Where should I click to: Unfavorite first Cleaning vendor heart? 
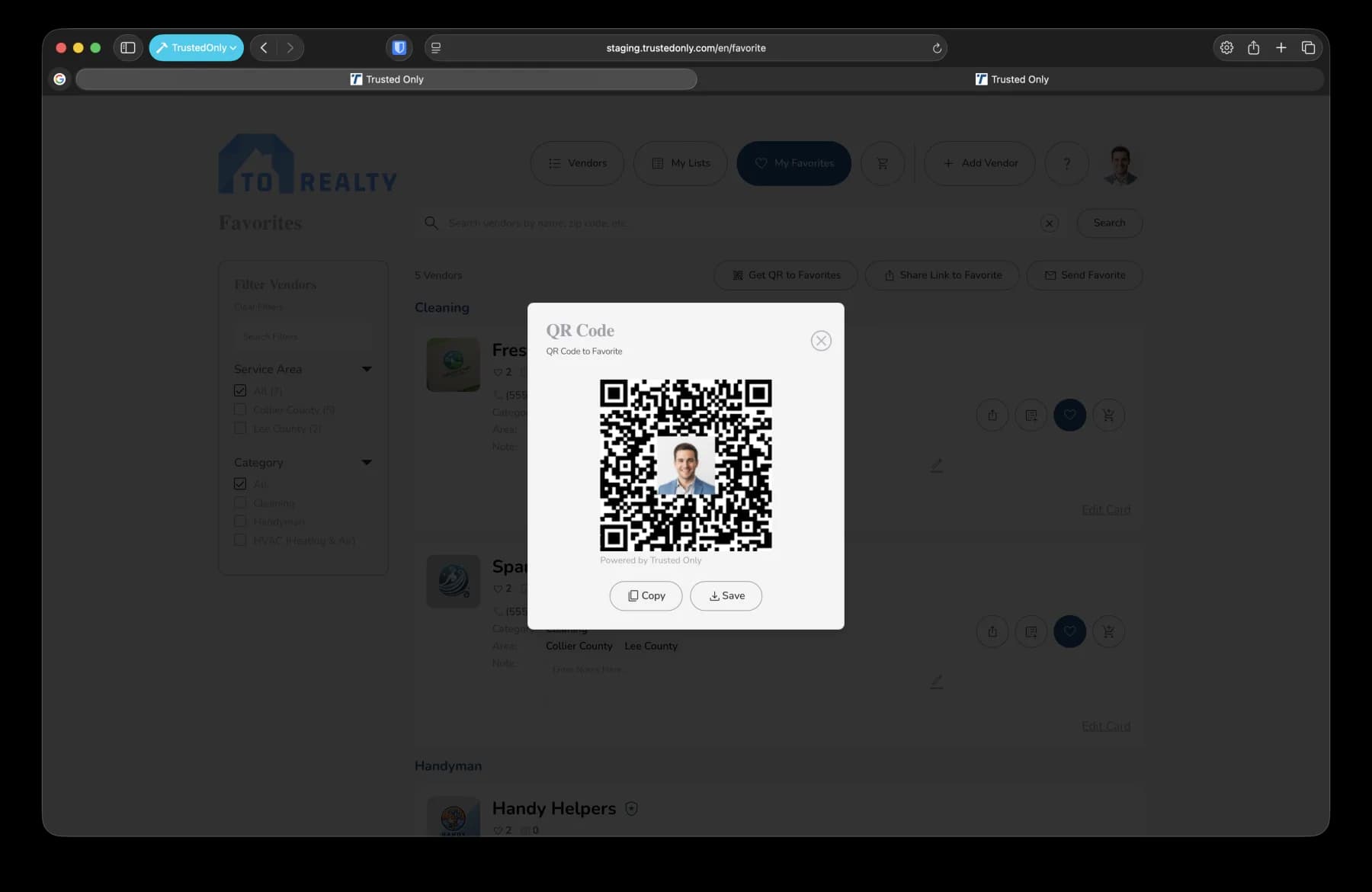click(1070, 416)
